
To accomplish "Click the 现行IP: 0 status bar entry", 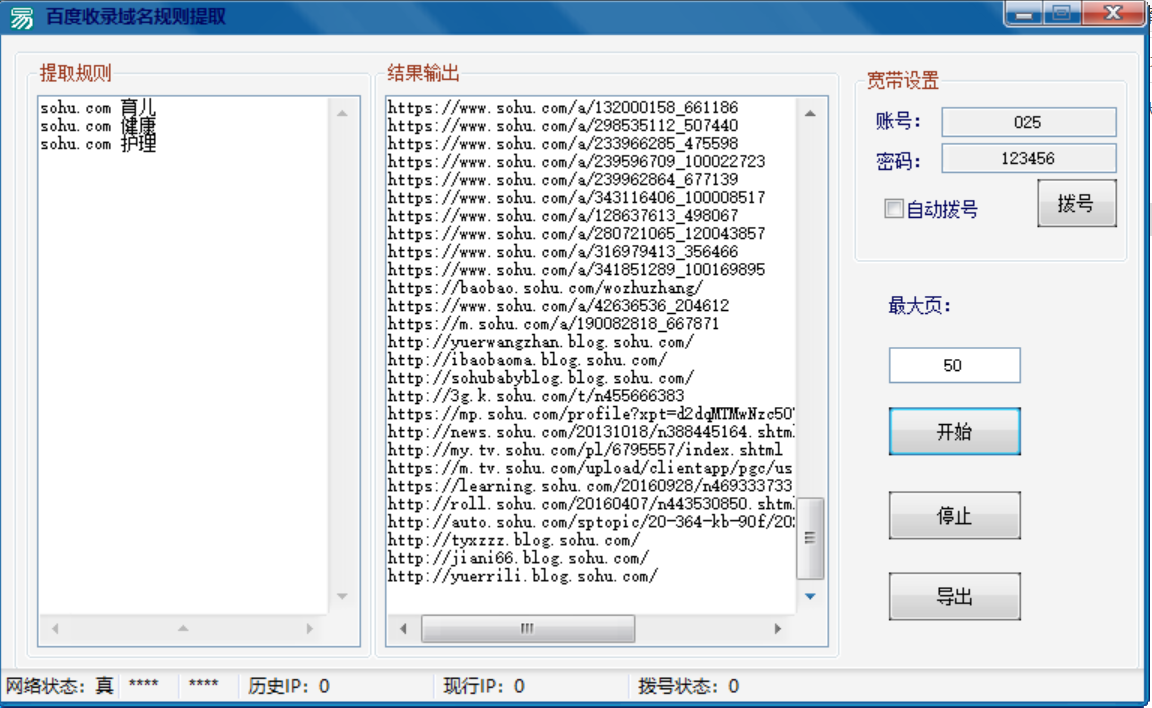I will click(484, 686).
